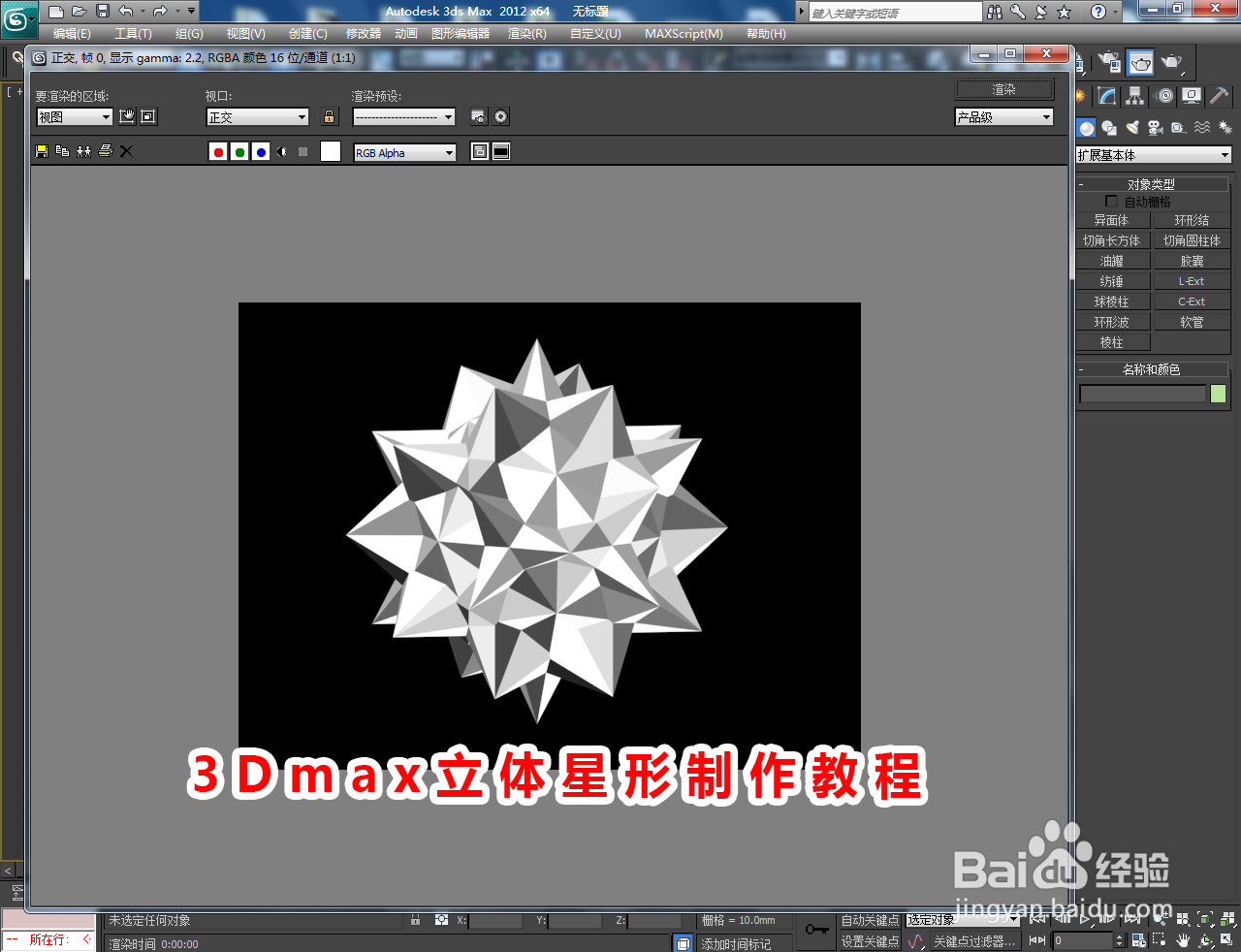Select the Lights category in the Create panel
This screenshot has height=952, width=1241.
pyautogui.click(x=1132, y=127)
